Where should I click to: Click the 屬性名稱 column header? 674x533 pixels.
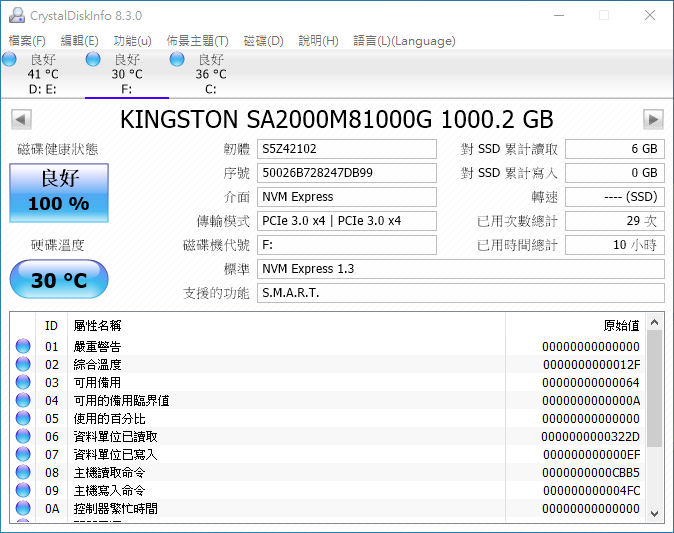(286, 326)
